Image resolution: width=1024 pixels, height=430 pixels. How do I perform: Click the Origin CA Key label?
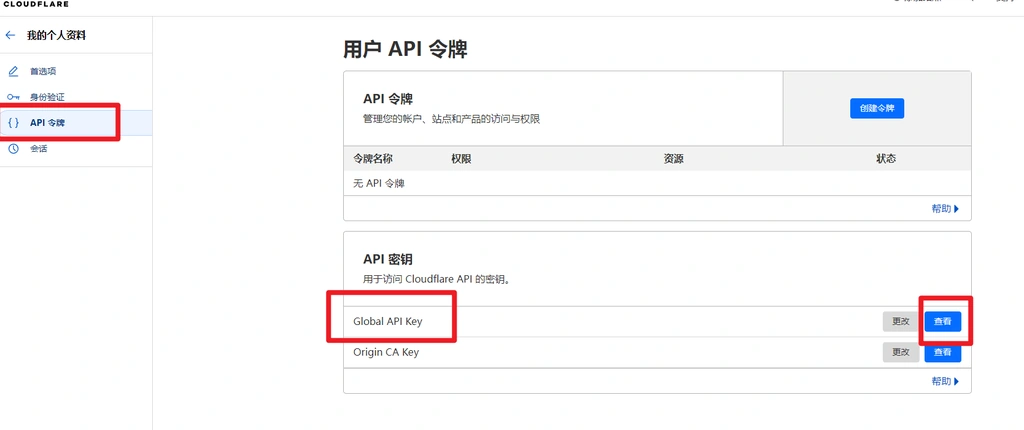[386, 352]
